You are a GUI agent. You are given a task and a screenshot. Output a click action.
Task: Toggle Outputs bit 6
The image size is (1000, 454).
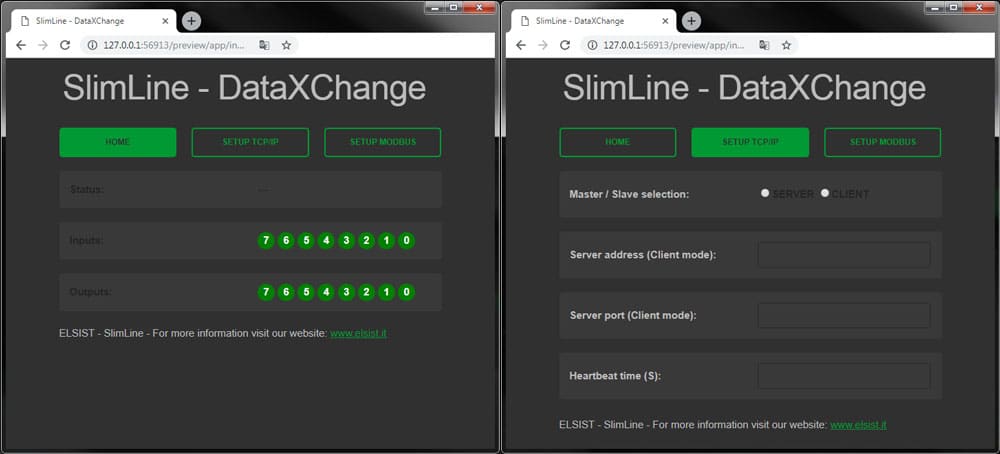click(x=286, y=292)
